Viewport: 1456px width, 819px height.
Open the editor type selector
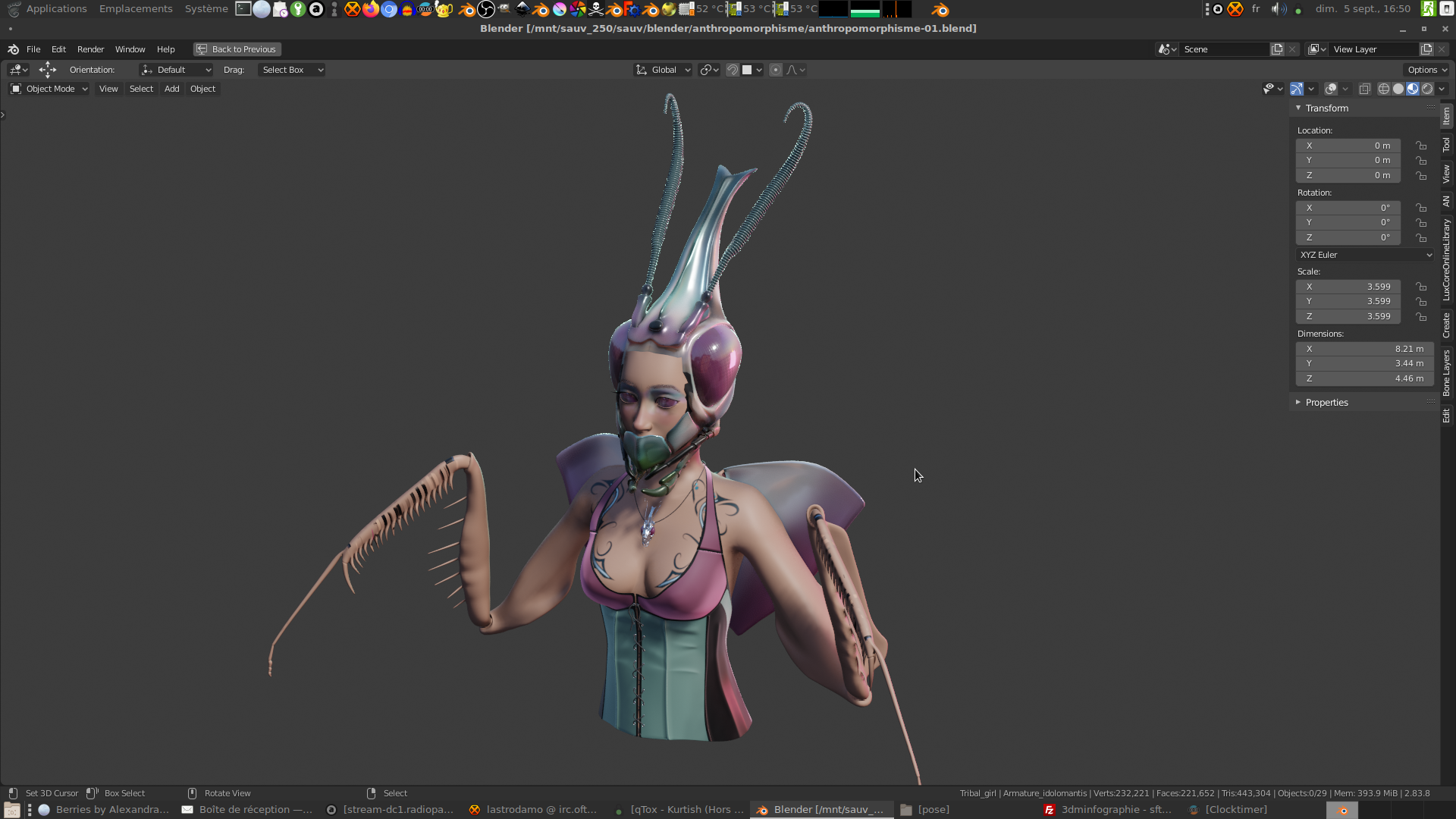[x=18, y=70]
